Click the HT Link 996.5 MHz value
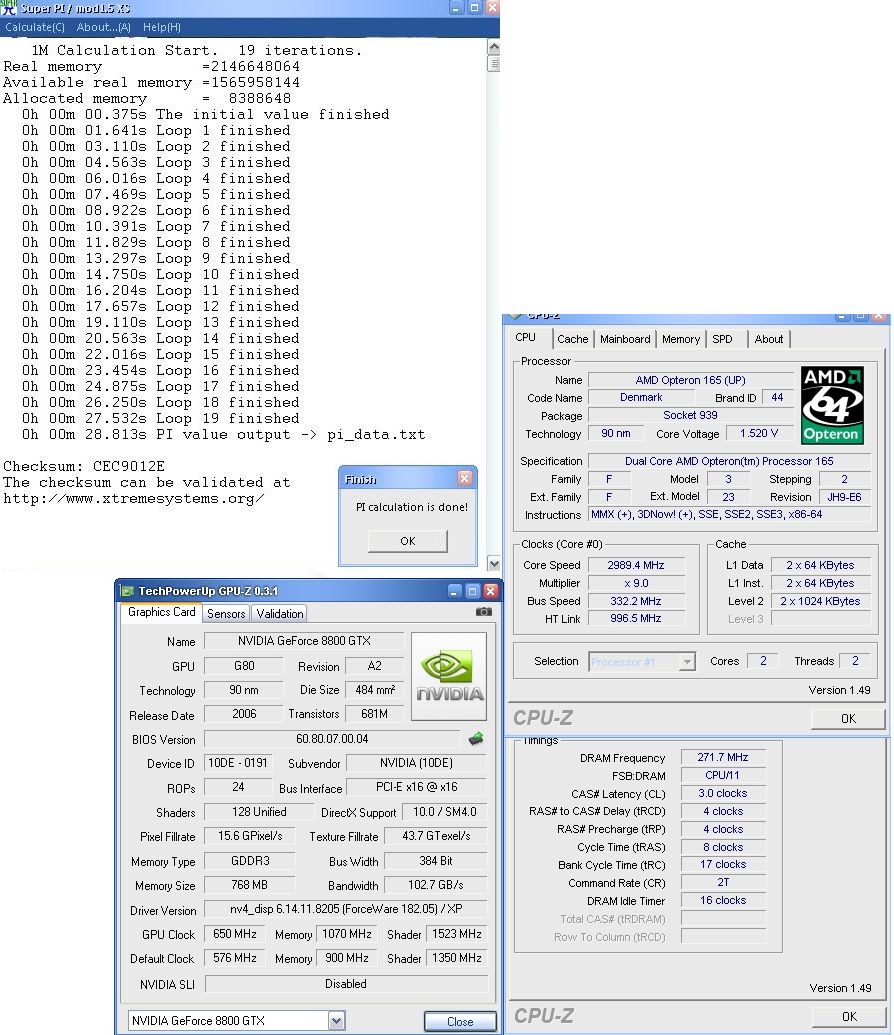 pos(636,618)
